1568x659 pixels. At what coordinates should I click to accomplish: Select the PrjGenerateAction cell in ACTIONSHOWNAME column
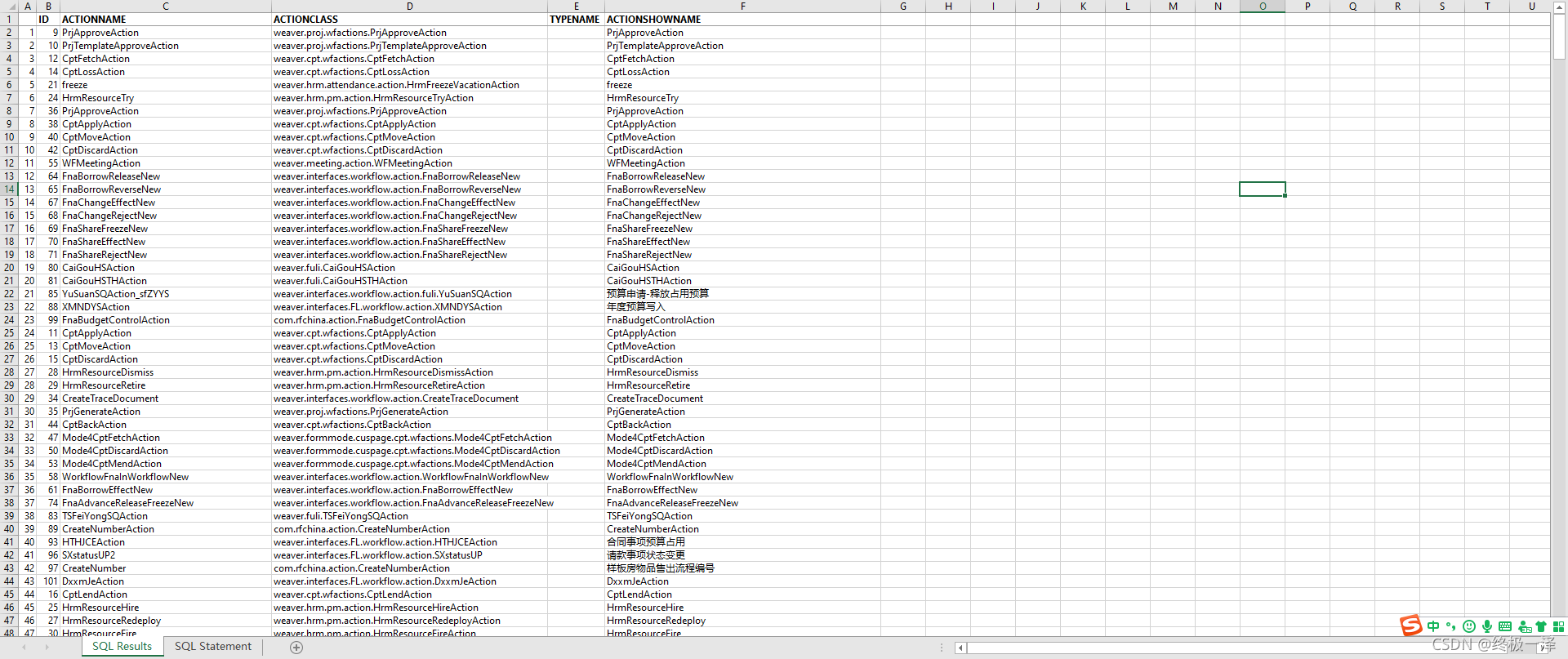(x=742, y=412)
